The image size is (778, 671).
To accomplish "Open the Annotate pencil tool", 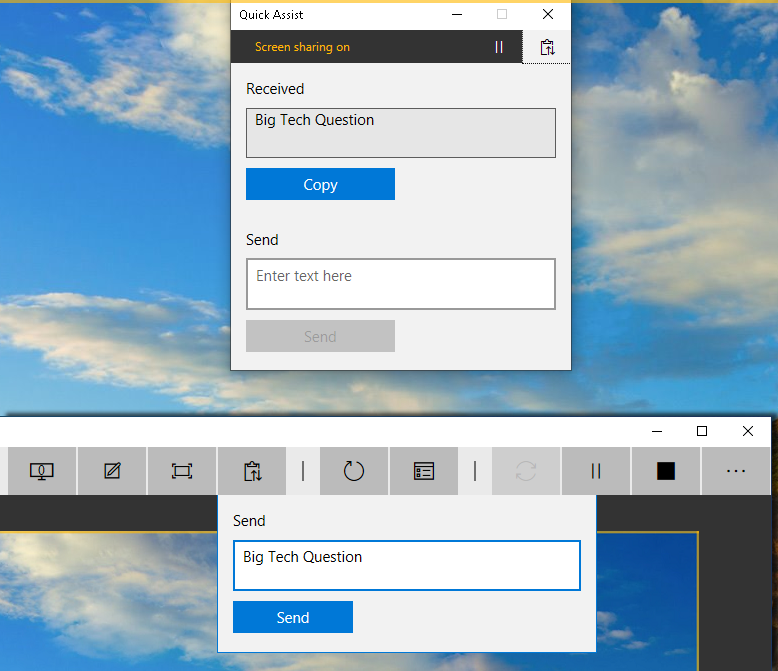I will pyautogui.click(x=112, y=471).
